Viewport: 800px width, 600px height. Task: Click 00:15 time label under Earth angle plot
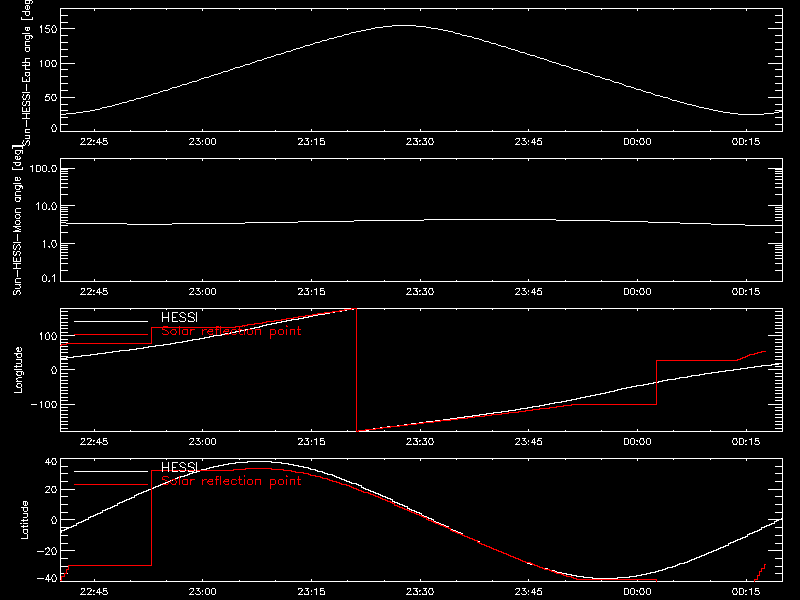click(746, 142)
